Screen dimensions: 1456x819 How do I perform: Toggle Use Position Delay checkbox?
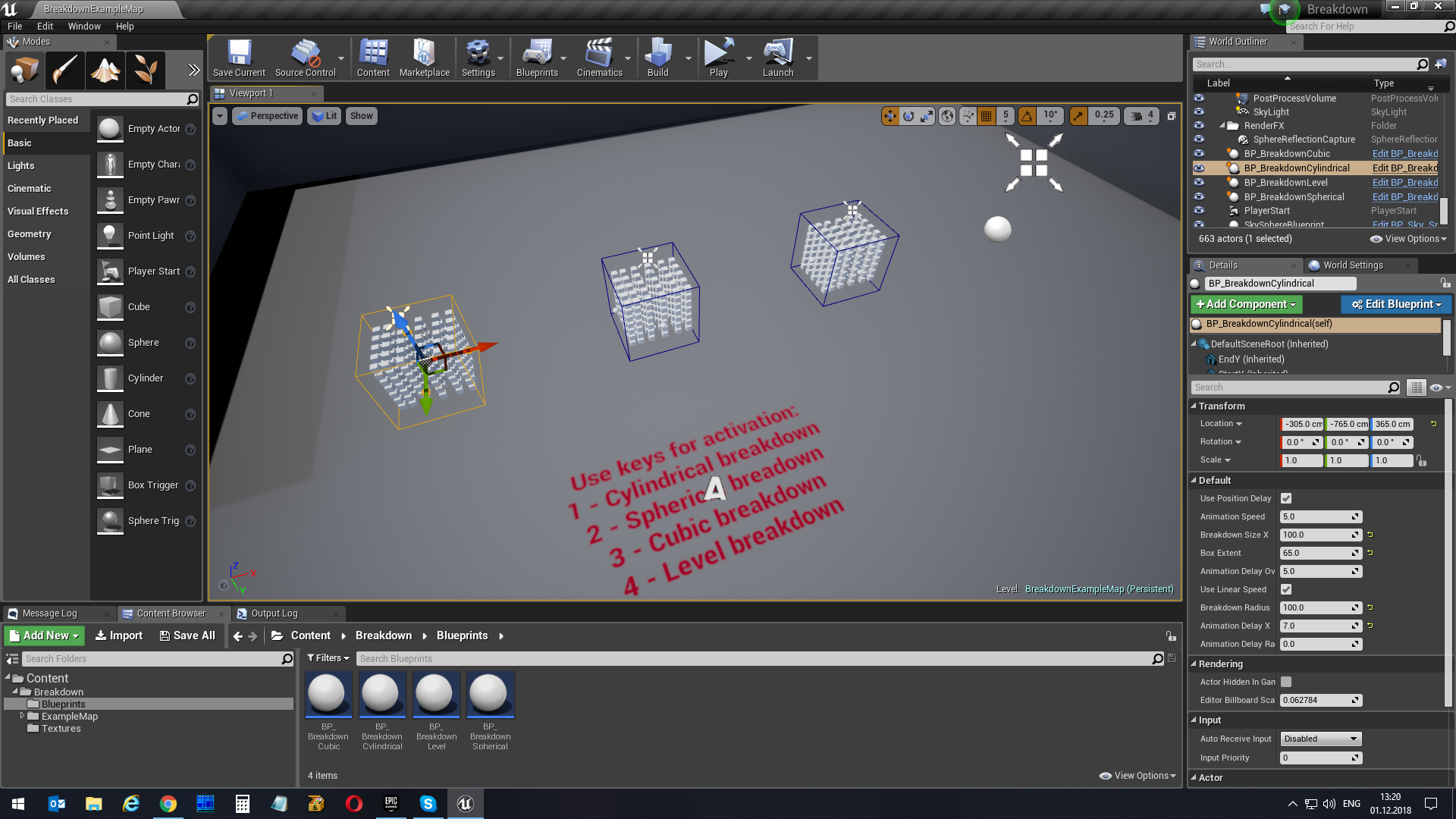click(1288, 498)
